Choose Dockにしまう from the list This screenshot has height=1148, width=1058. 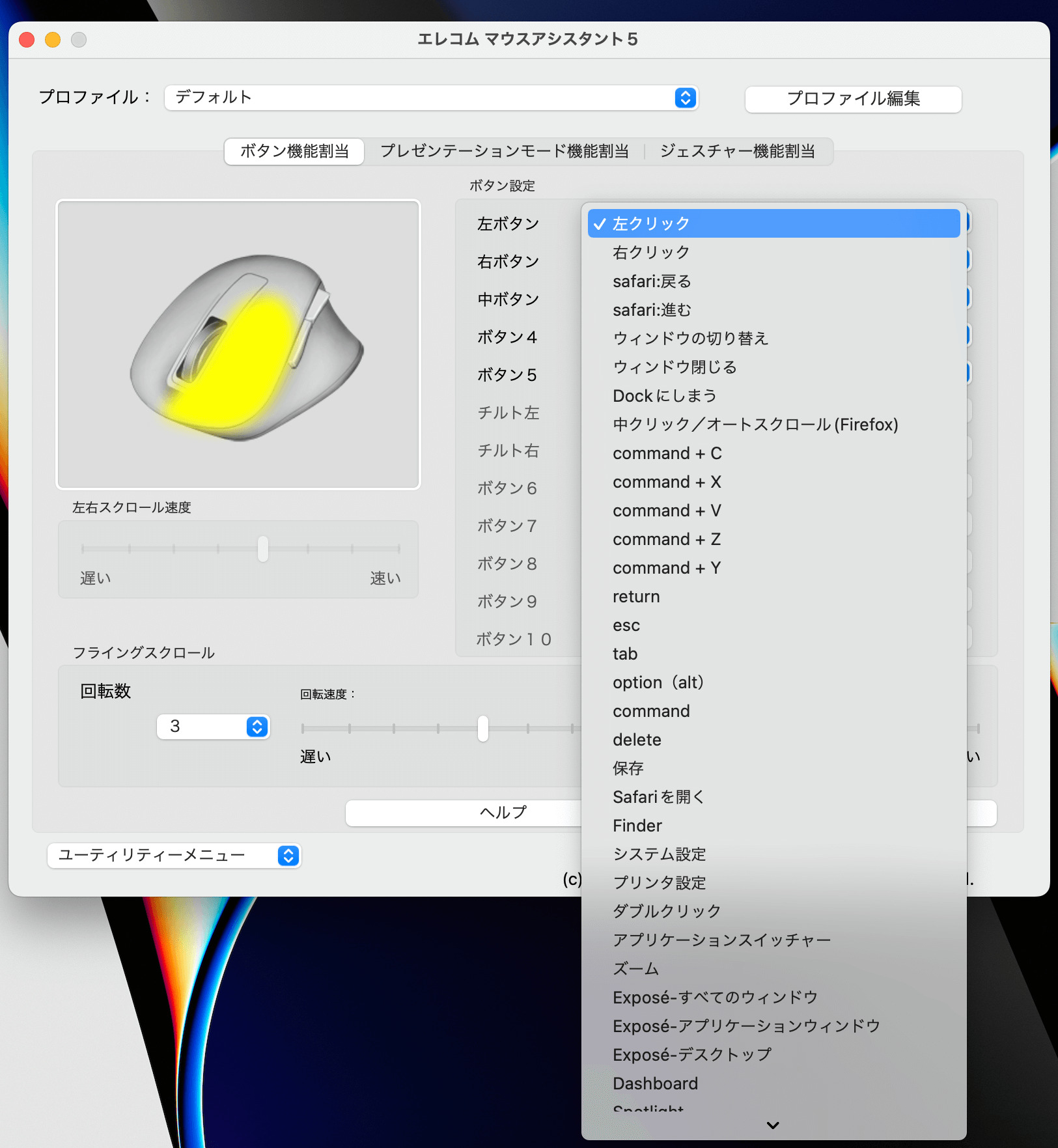pos(773,395)
